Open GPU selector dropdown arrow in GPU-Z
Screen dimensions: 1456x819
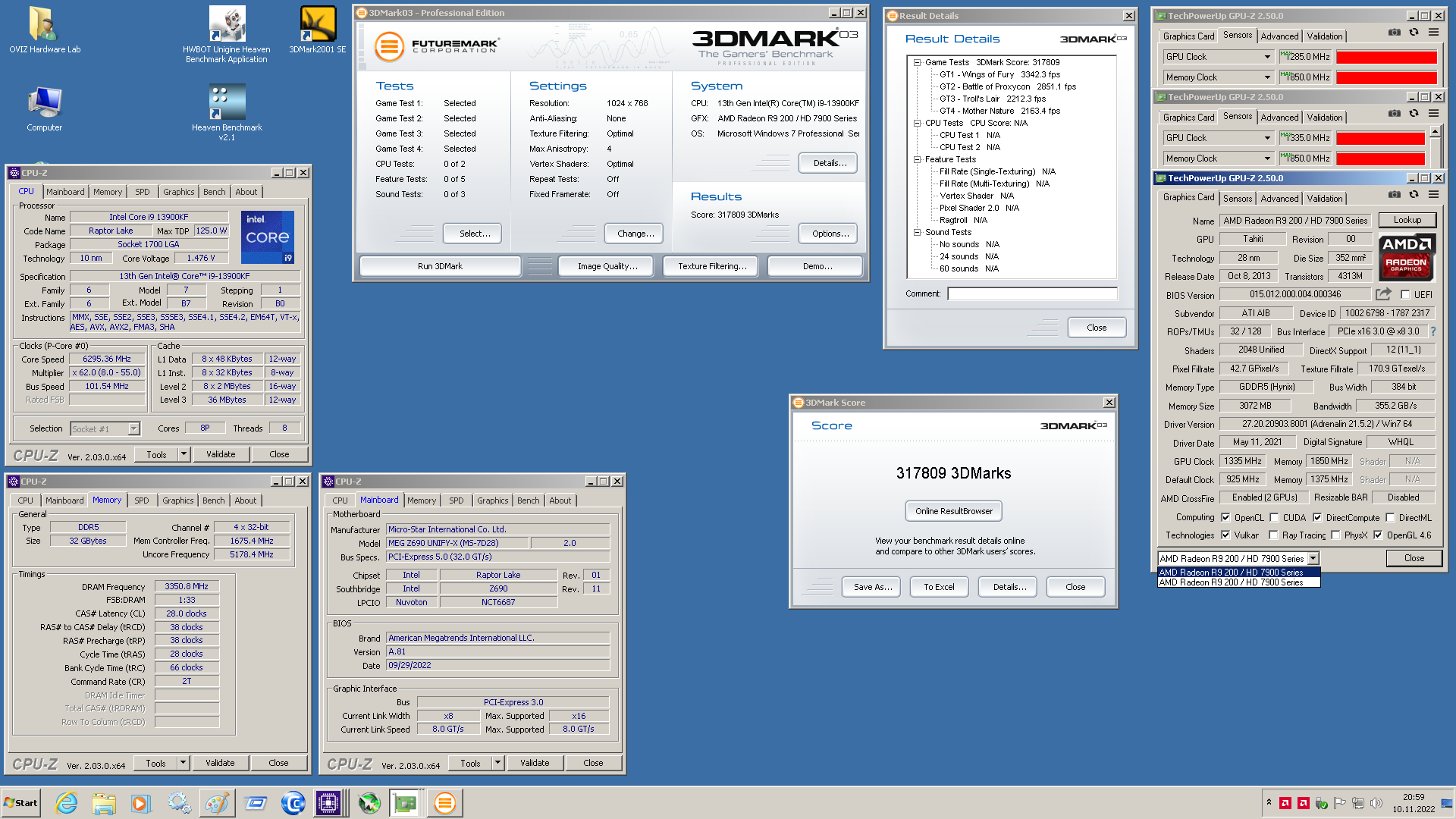[x=1313, y=558]
